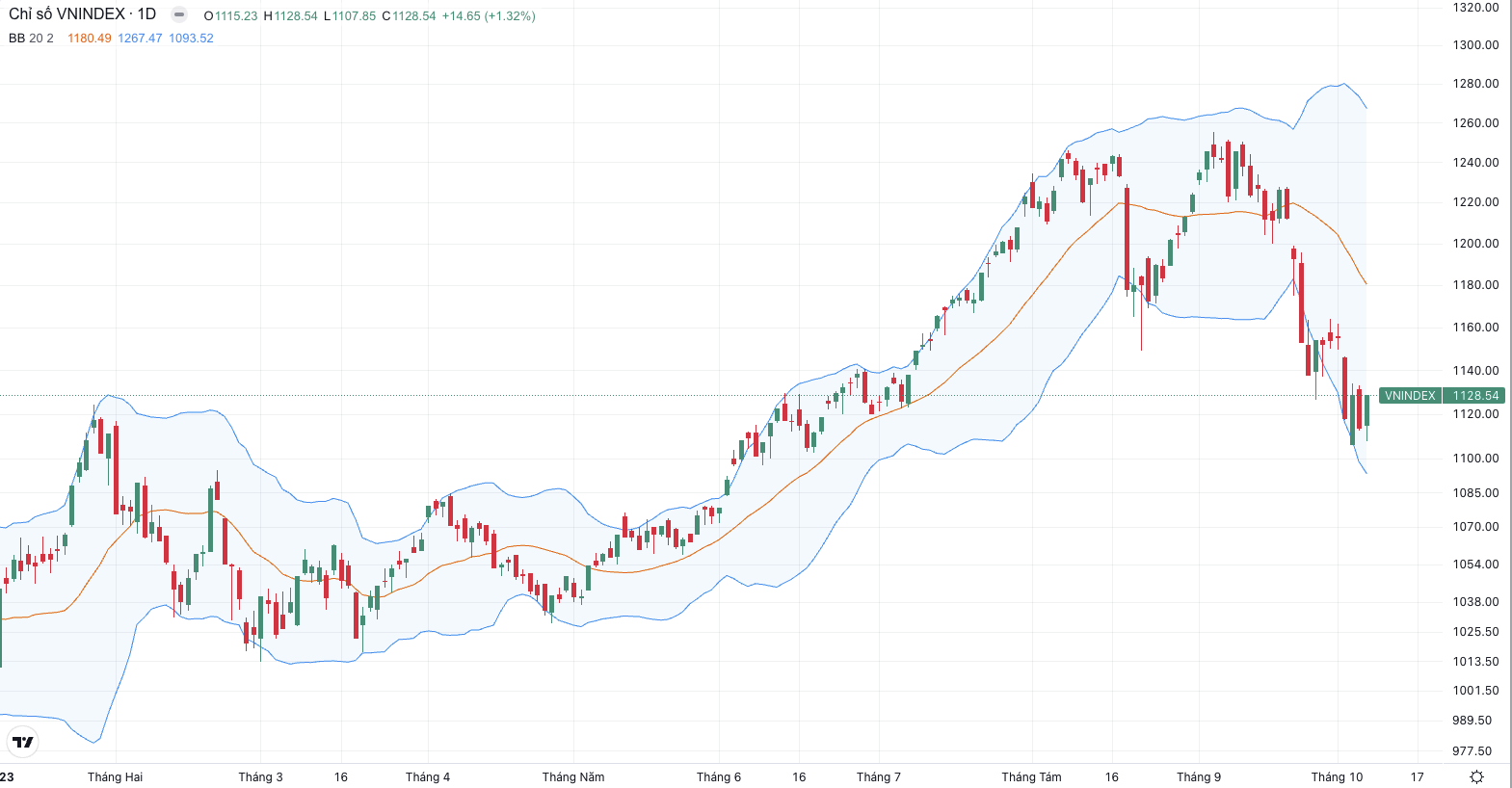Click the 1180.00 price scale label
This screenshot has width=1512, height=788.
pyautogui.click(x=1475, y=285)
